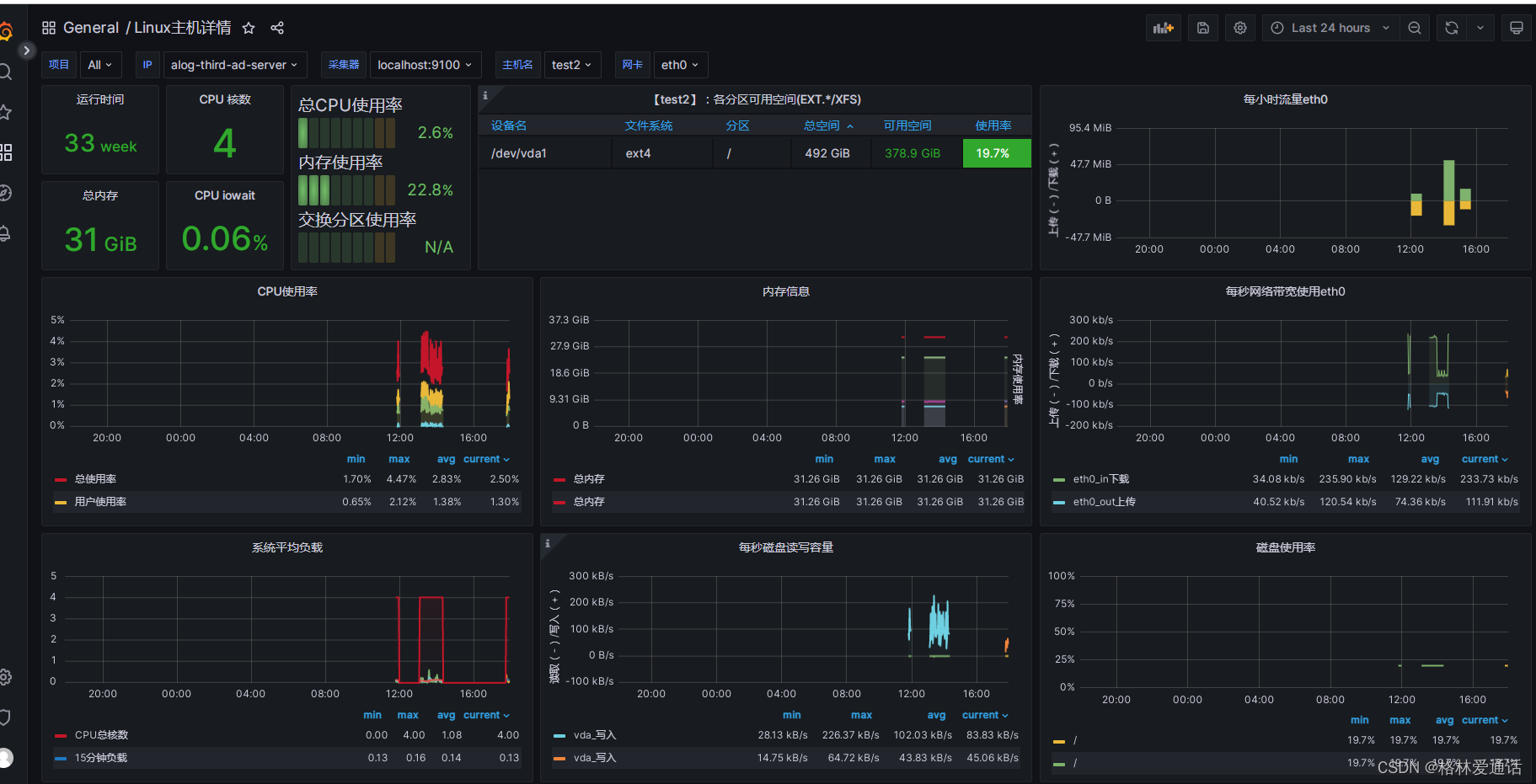Click the red color swatch next to 总使用率
1536x784 pixels.
60,478
